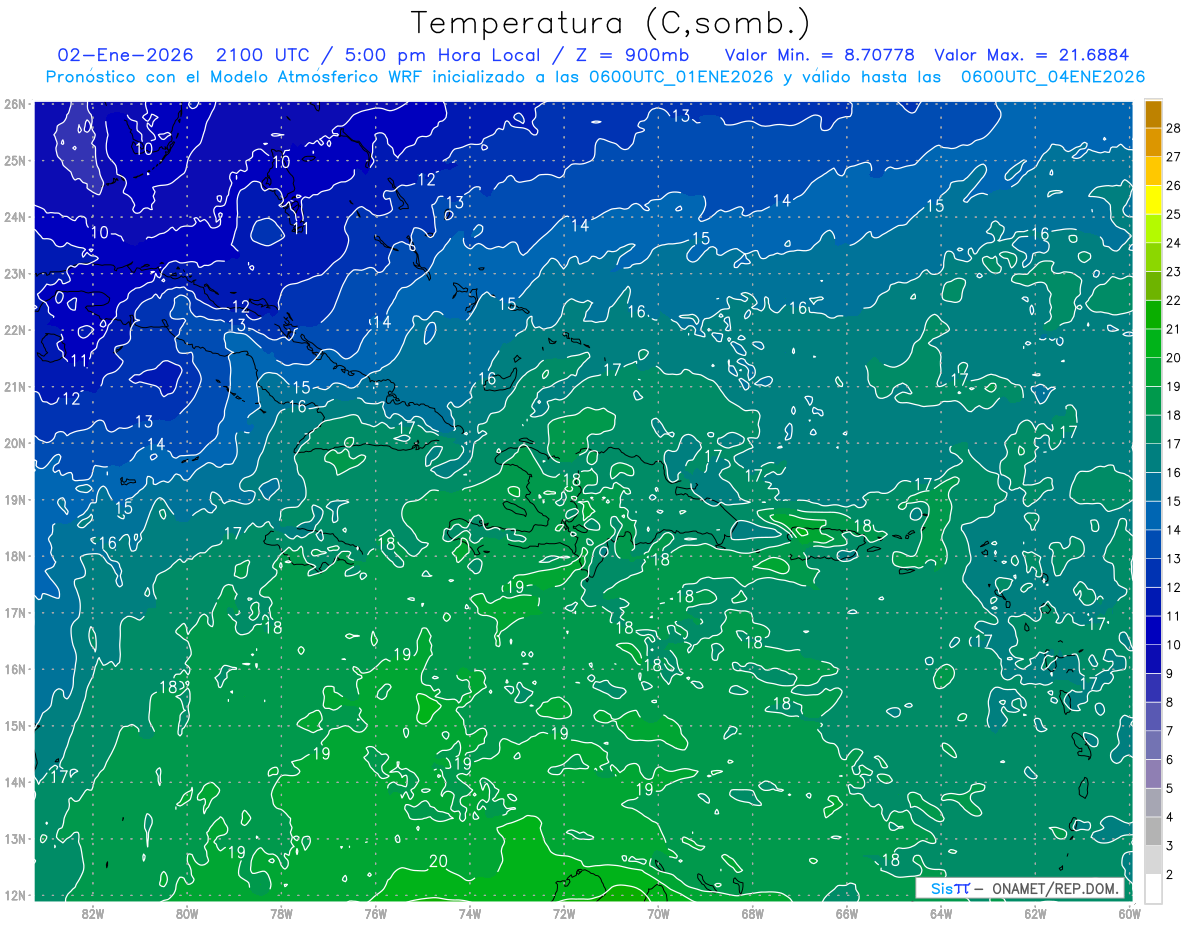
Task: Click the 15N latitude axis label
Action: [15, 725]
